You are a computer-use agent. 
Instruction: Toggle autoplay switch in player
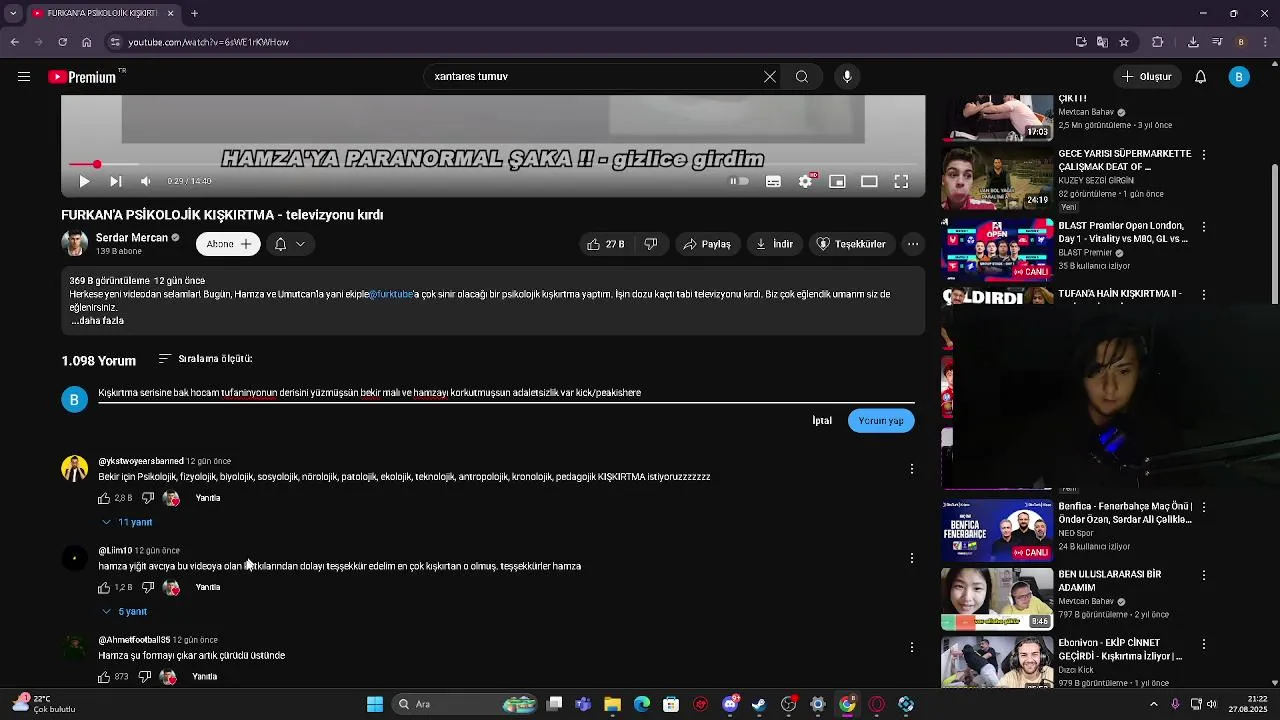739,181
